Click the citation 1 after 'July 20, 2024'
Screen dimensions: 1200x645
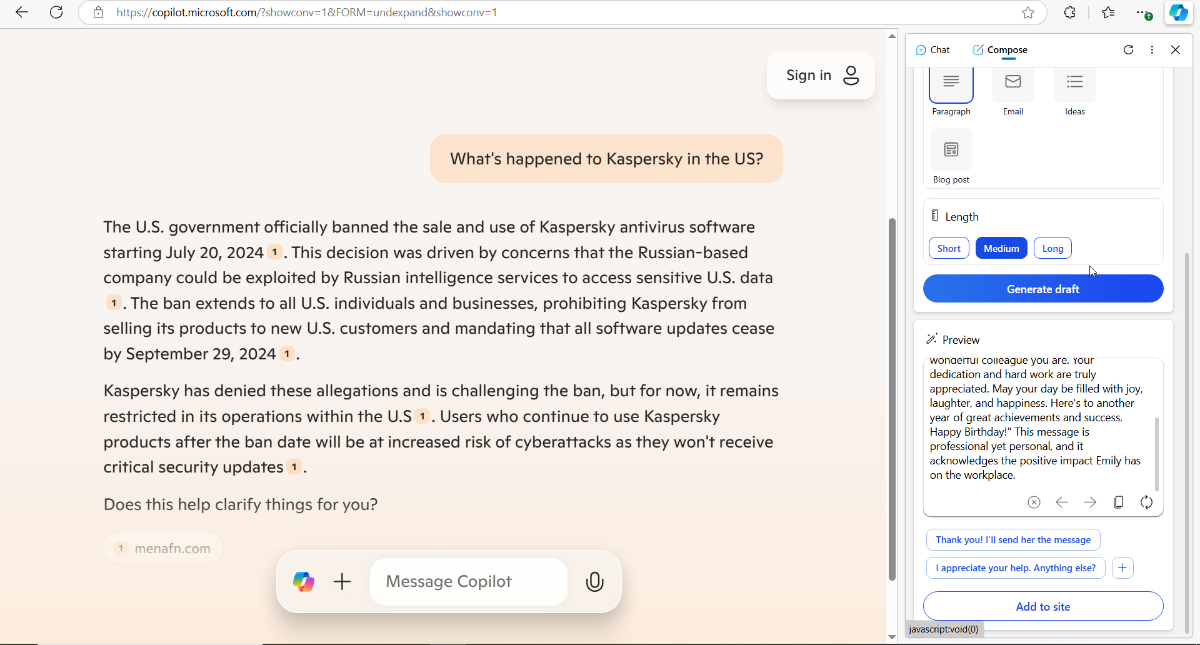pyautogui.click(x=275, y=252)
